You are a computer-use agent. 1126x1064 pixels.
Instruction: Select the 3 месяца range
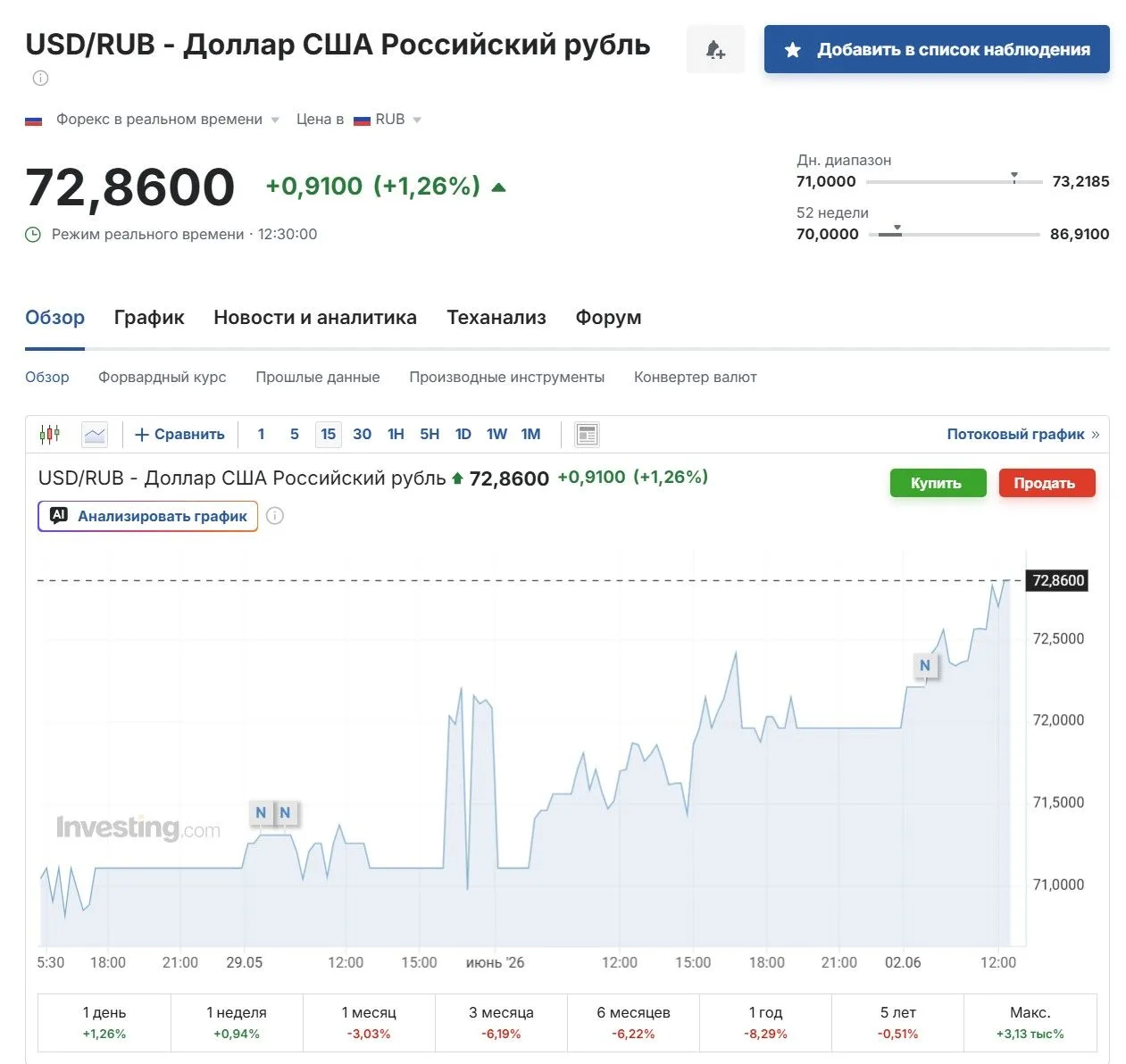501,1023
